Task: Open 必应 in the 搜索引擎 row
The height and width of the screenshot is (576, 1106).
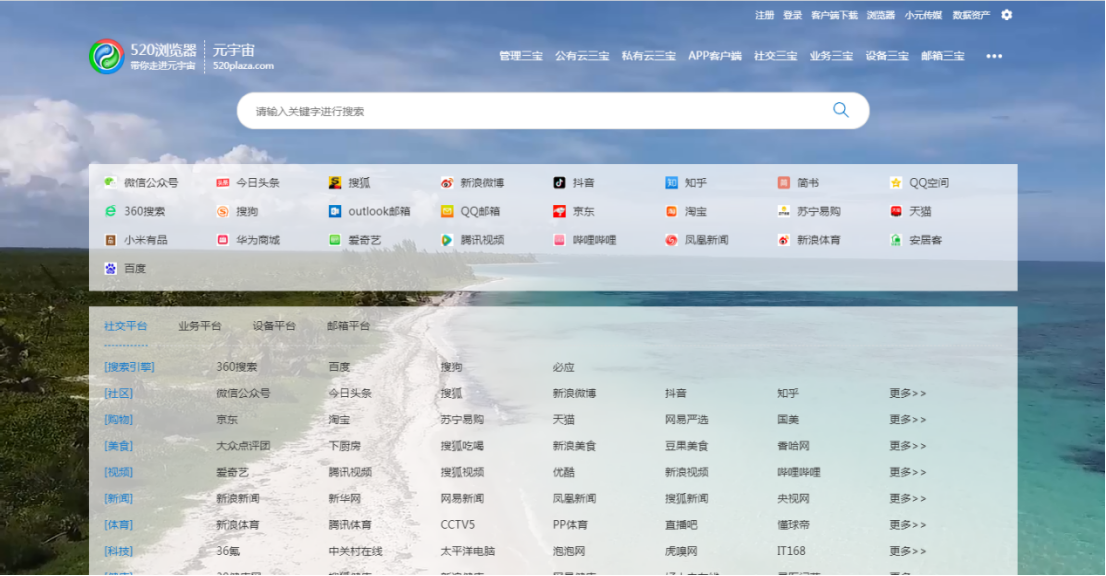Action: point(564,367)
